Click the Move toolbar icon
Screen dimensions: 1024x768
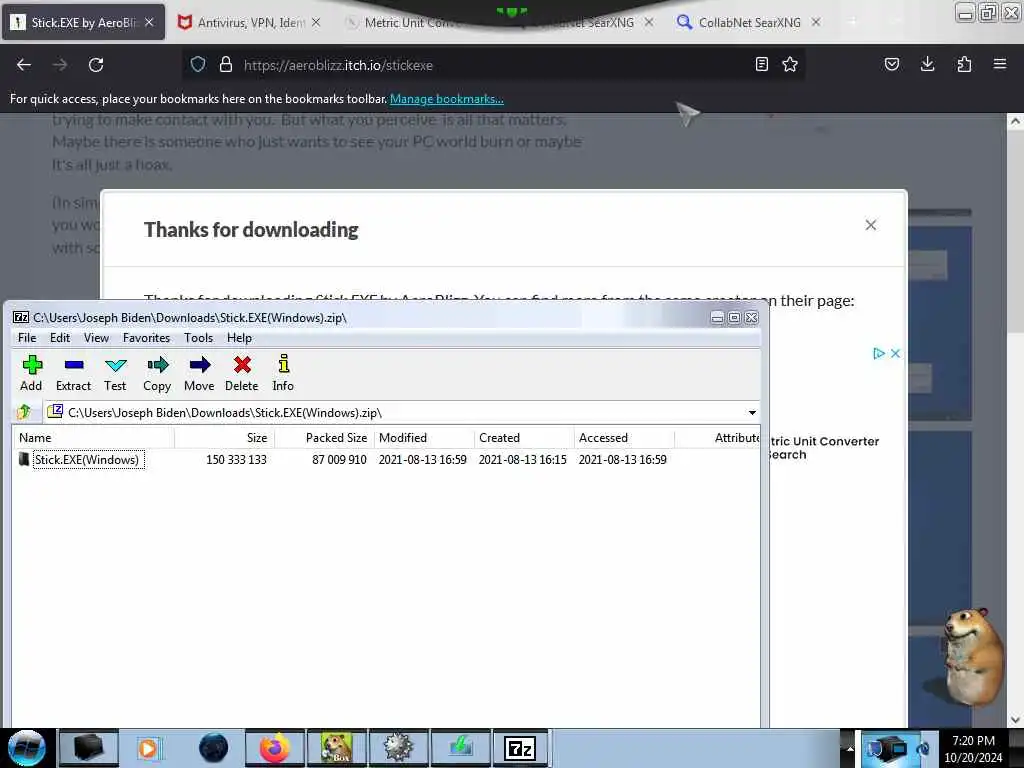click(x=199, y=374)
